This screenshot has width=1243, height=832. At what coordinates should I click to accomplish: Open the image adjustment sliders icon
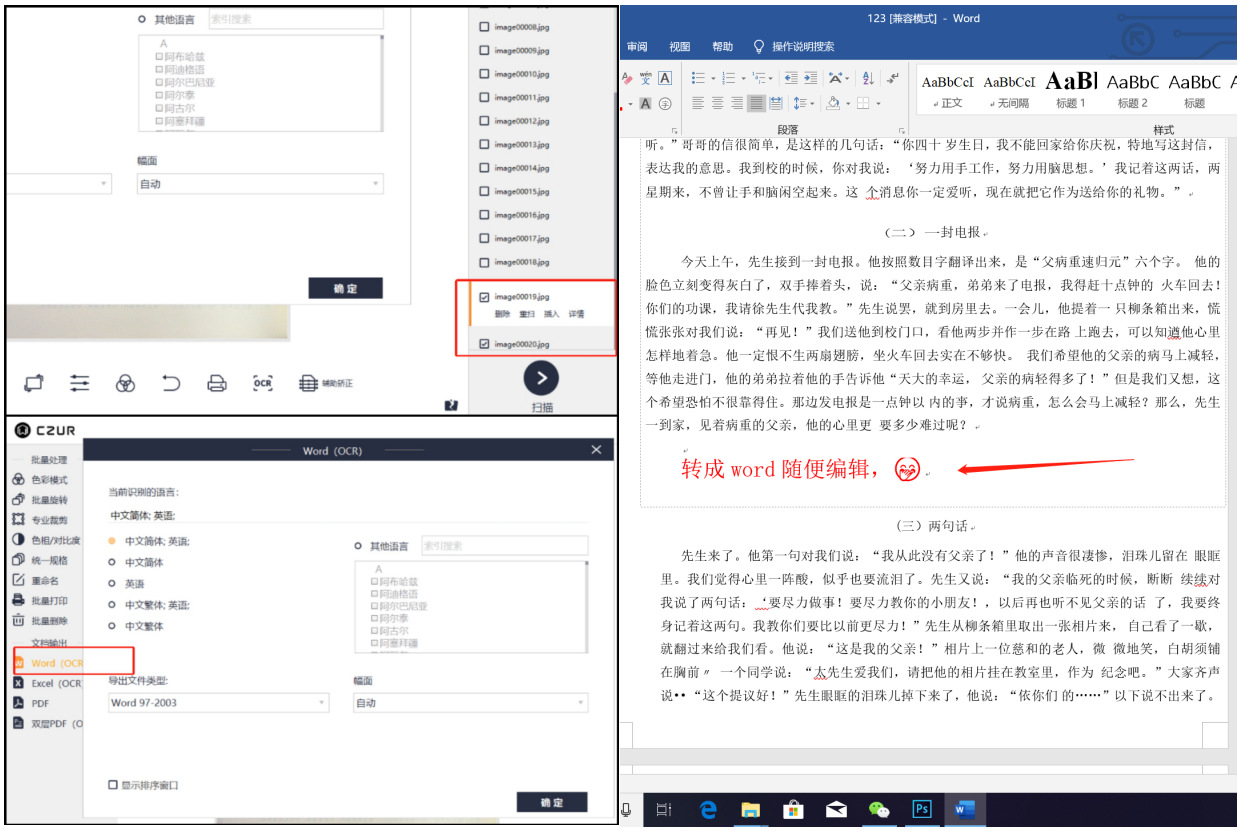click(x=80, y=382)
